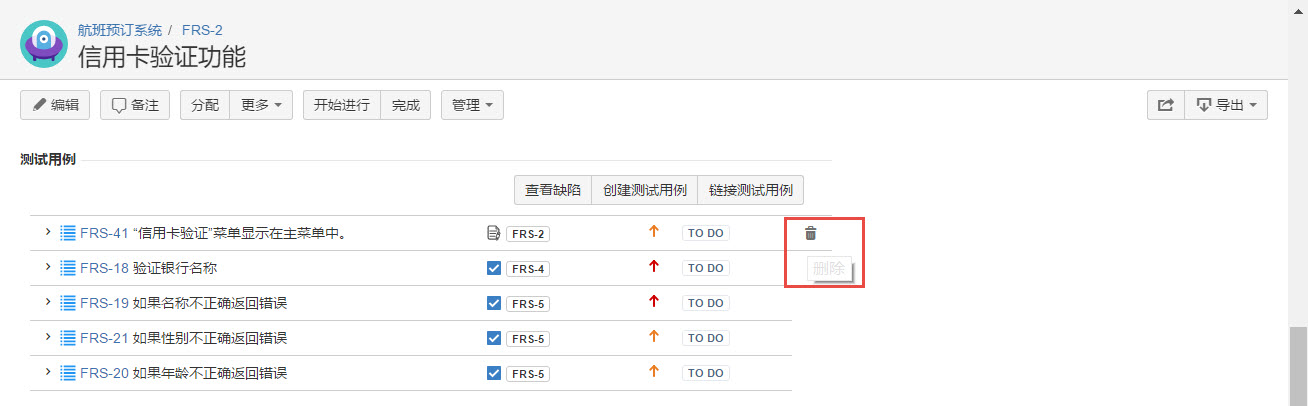The width and height of the screenshot is (1308, 406).
Task: Click the 备注 comment button
Action: click(x=135, y=105)
